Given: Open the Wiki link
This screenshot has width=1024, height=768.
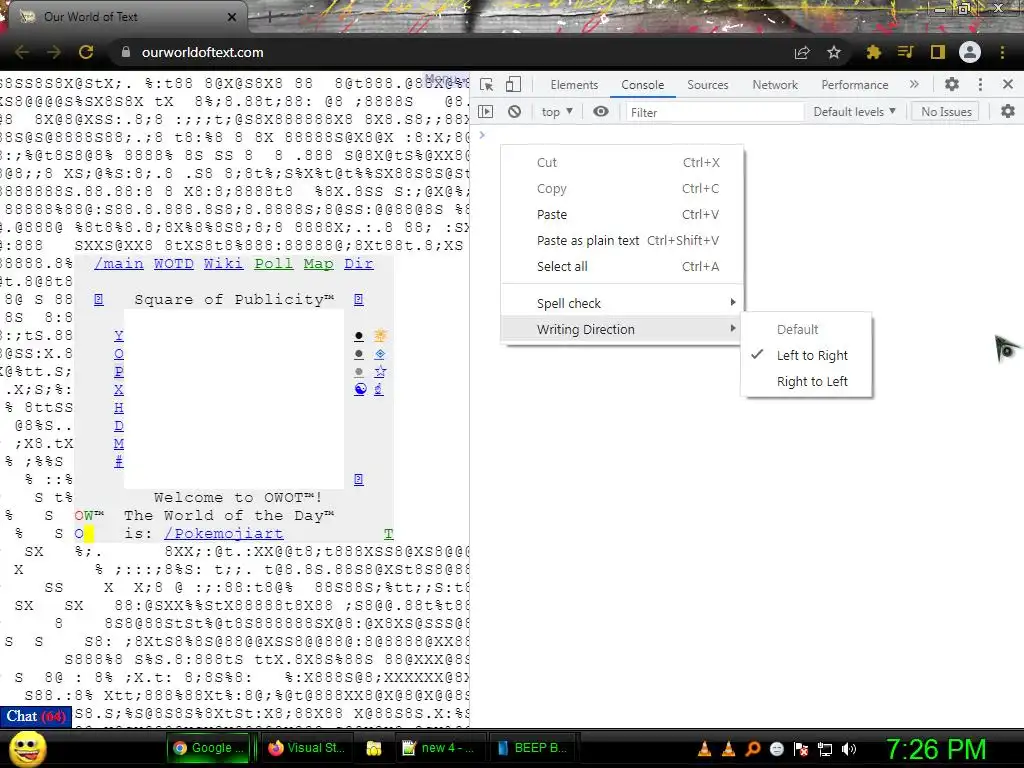Looking at the screenshot, I should [x=223, y=263].
